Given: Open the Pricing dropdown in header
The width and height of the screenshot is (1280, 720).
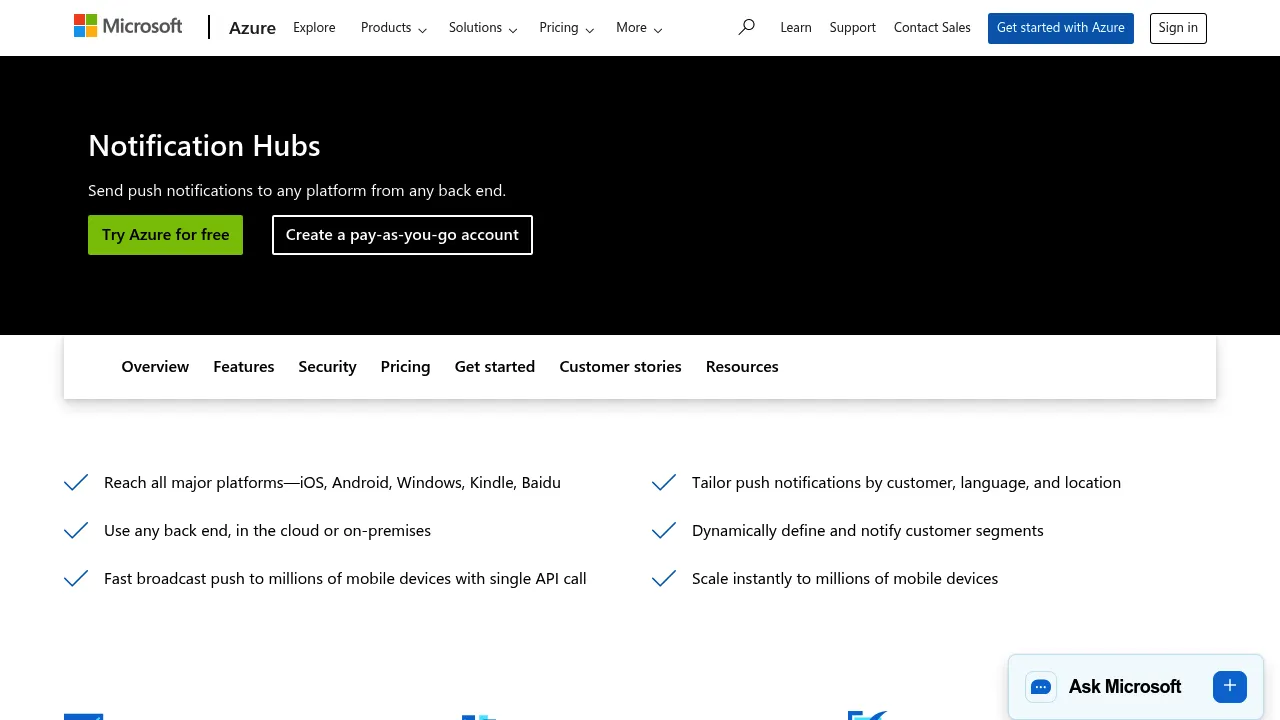Looking at the screenshot, I should point(566,28).
